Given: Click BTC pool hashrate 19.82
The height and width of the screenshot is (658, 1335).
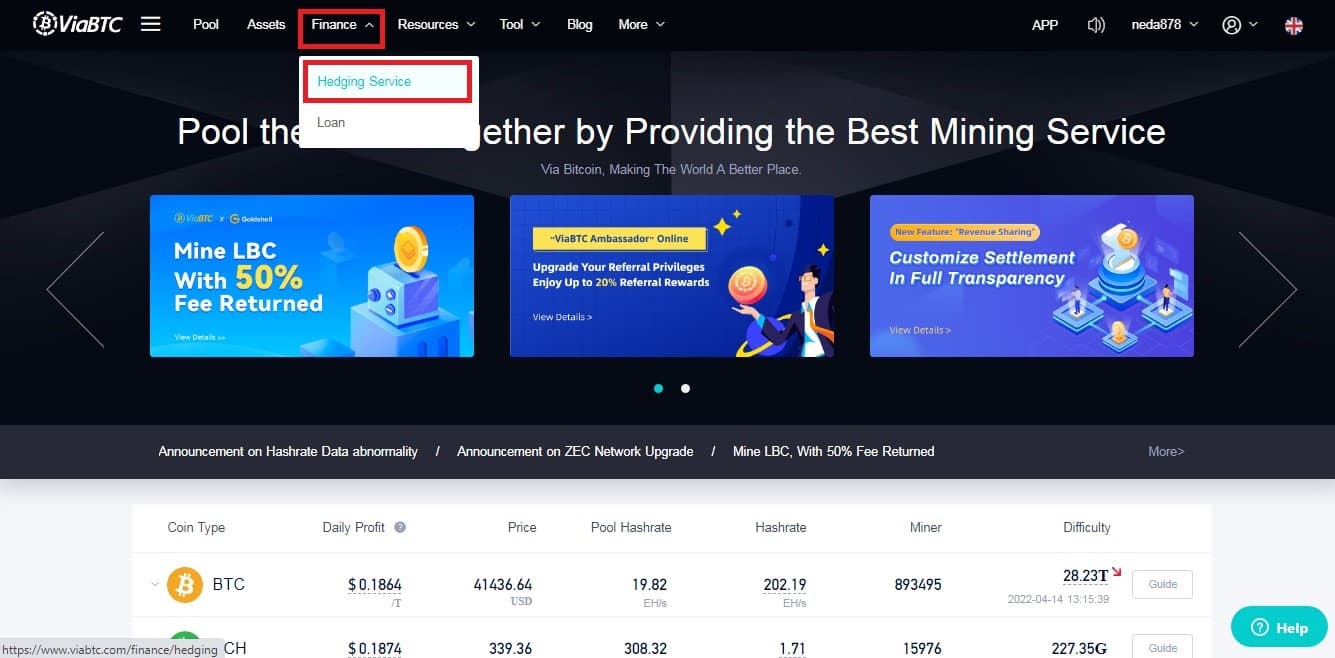Looking at the screenshot, I should [650, 584].
